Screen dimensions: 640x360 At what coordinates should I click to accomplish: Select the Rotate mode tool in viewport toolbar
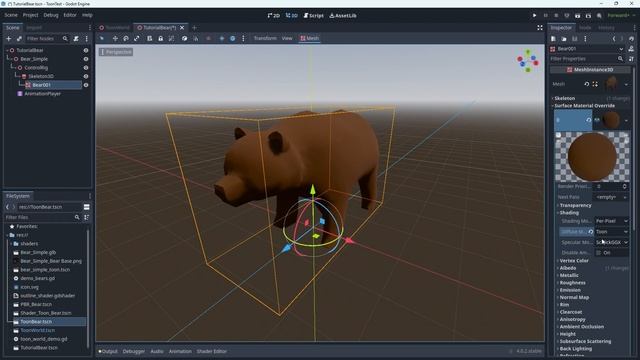[126, 38]
